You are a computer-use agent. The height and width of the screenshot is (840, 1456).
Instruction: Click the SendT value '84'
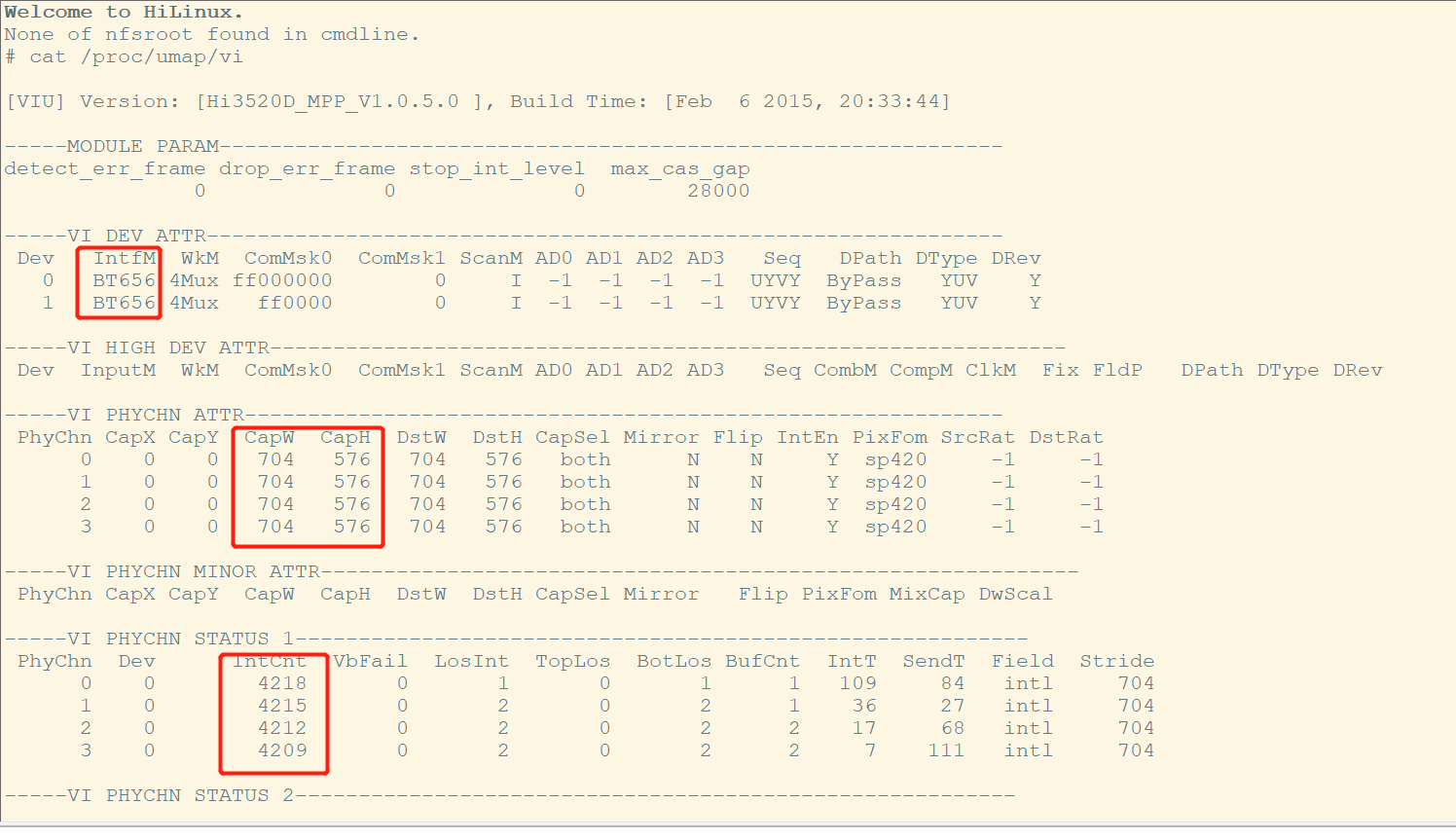[953, 683]
